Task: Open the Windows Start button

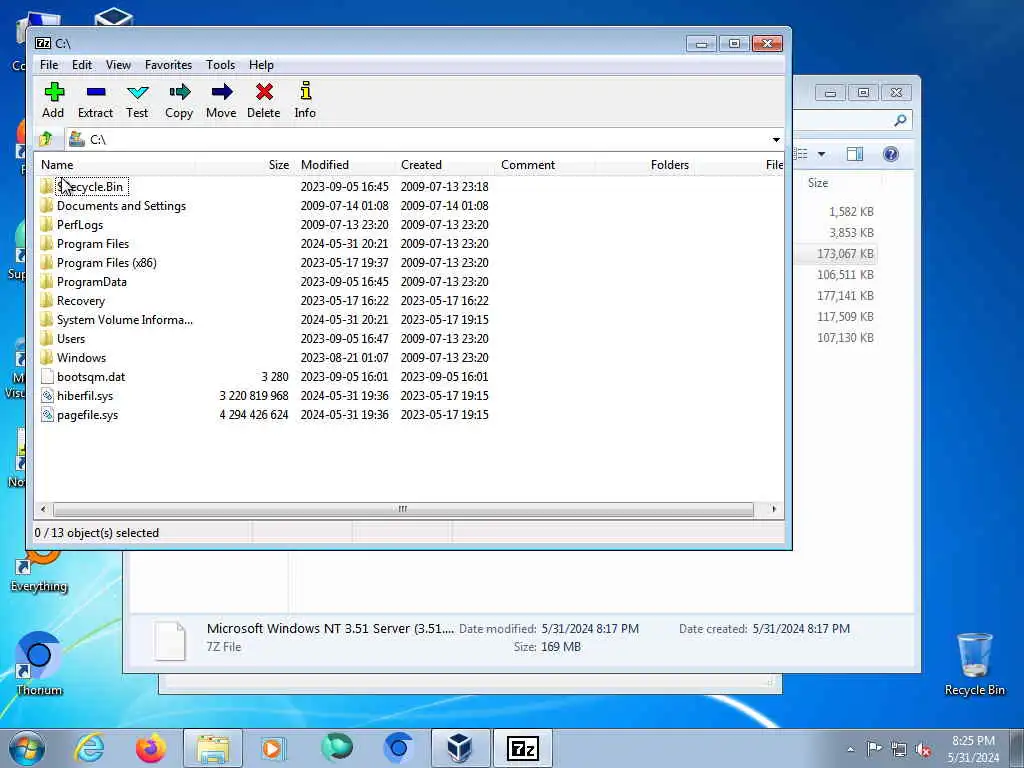Action: click(27, 748)
